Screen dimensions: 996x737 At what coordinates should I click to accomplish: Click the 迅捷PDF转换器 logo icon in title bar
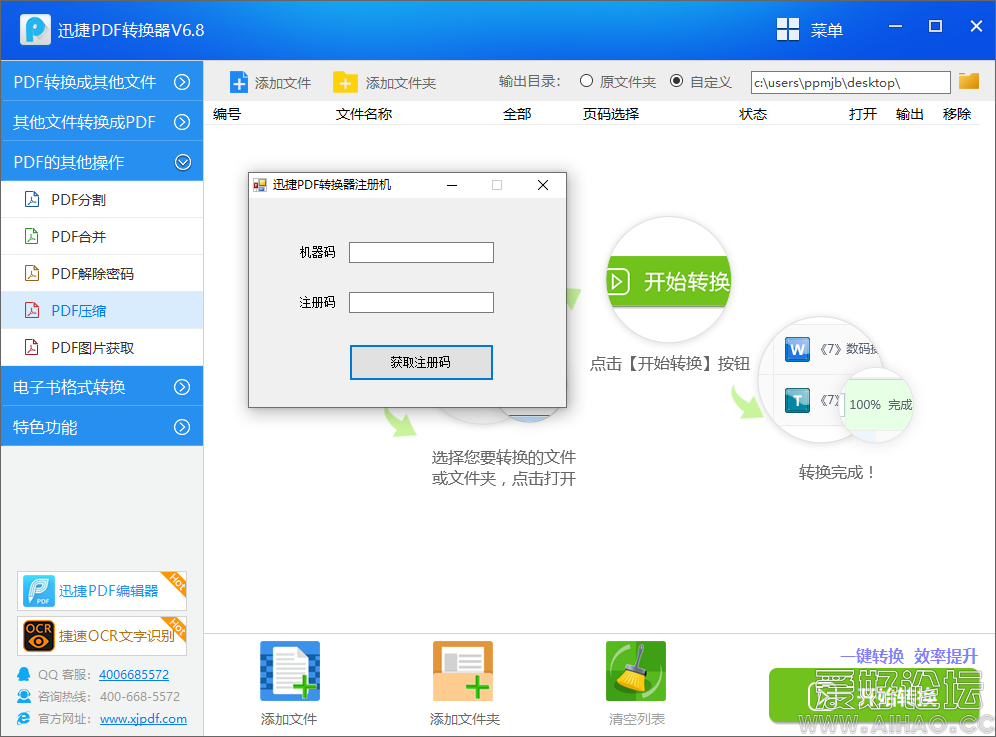(x=36, y=29)
